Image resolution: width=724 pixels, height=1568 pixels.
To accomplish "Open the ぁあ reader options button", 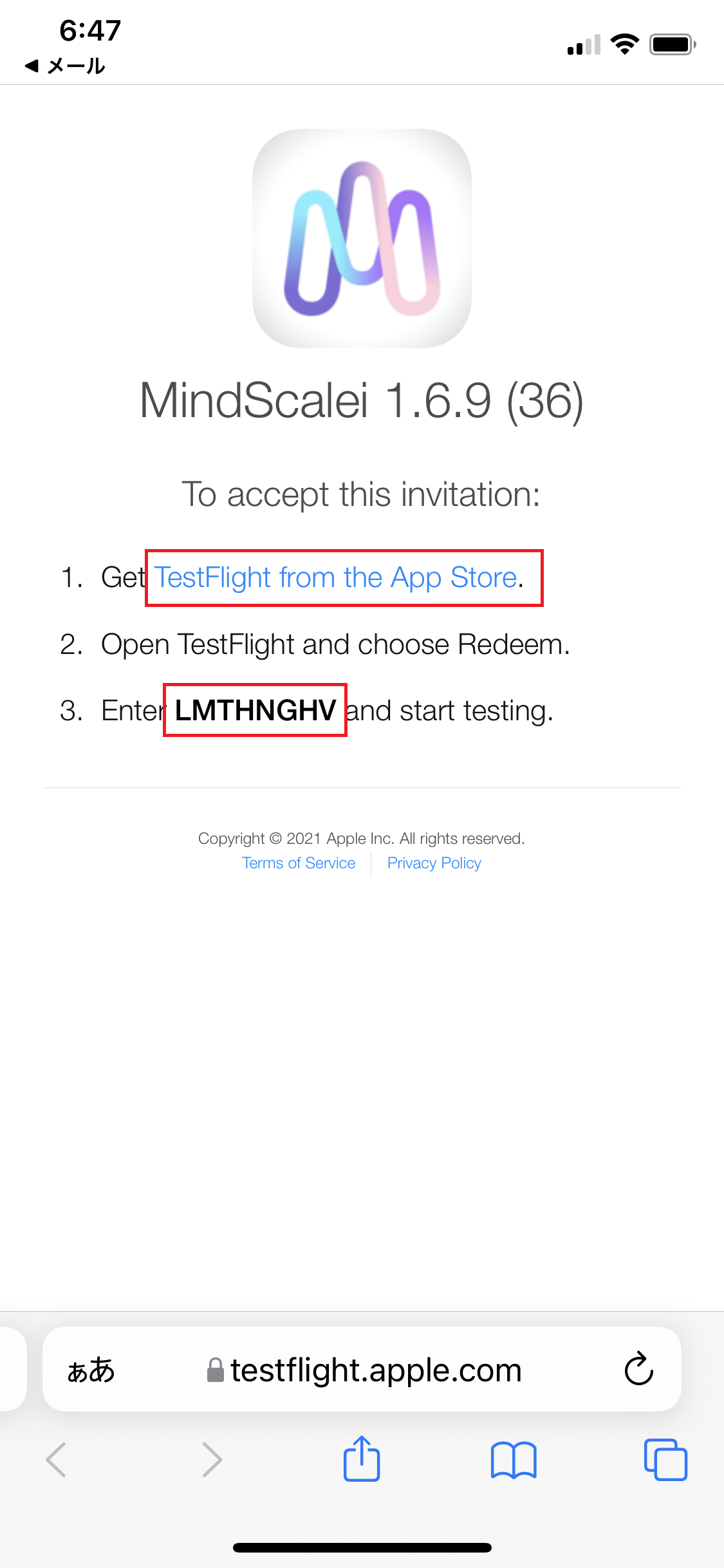I will click(x=91, y=1370).
